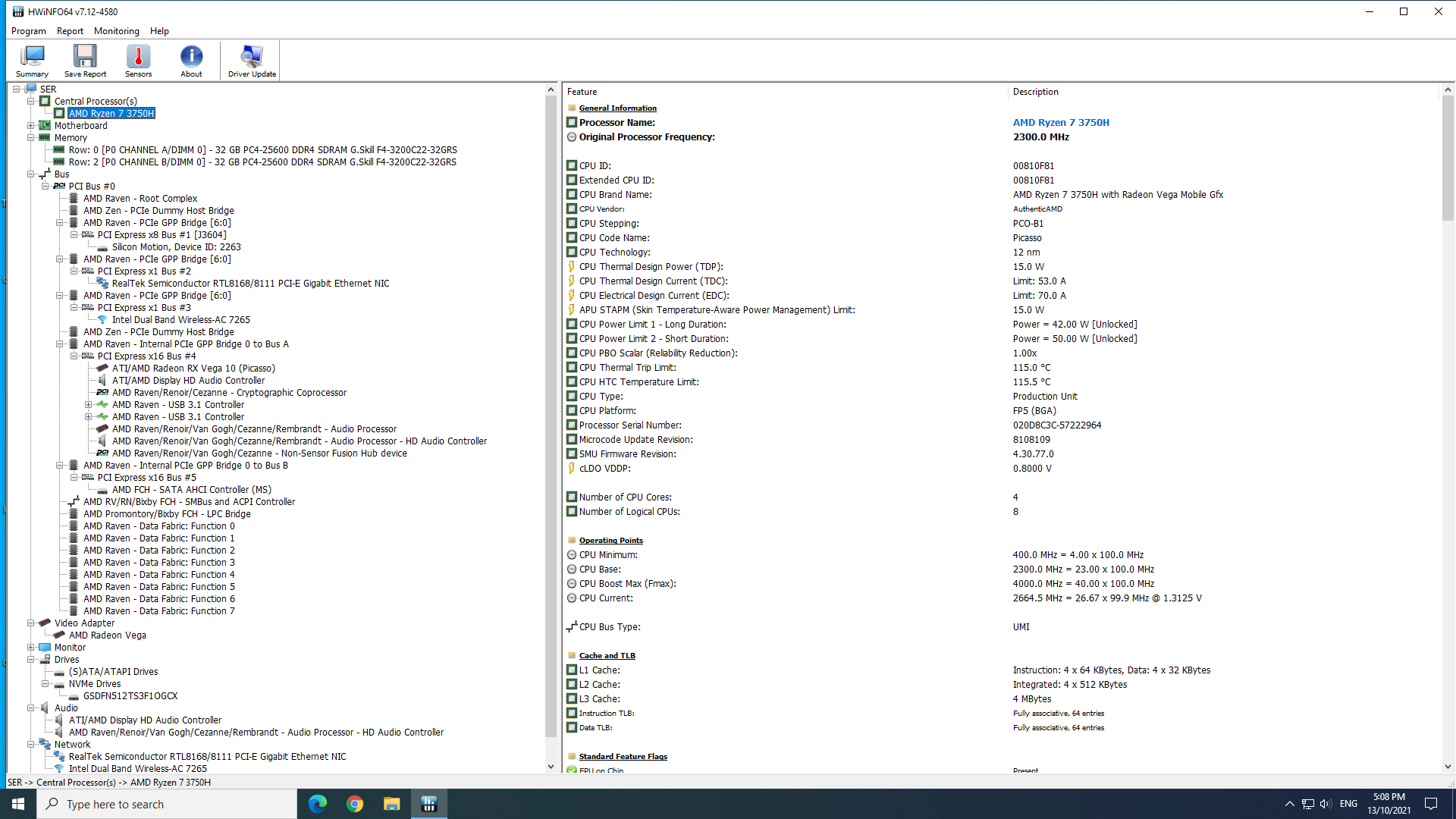Click the CPU Boost Max (Fmax) row
The height and width of the screenshot is (819, 1456).
coord(1001,584)
